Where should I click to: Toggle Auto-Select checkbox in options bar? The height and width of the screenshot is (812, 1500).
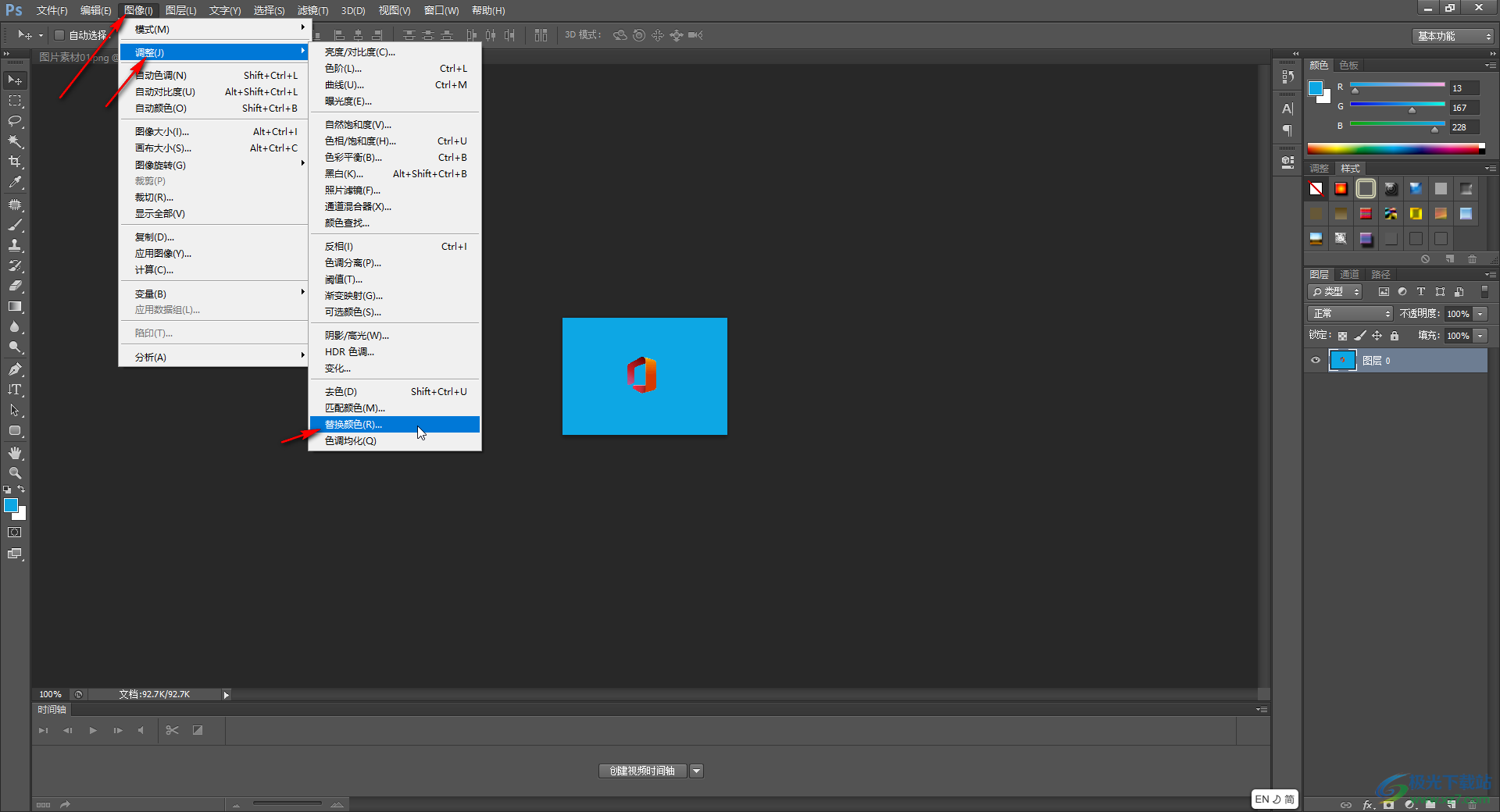coord(59,35)
